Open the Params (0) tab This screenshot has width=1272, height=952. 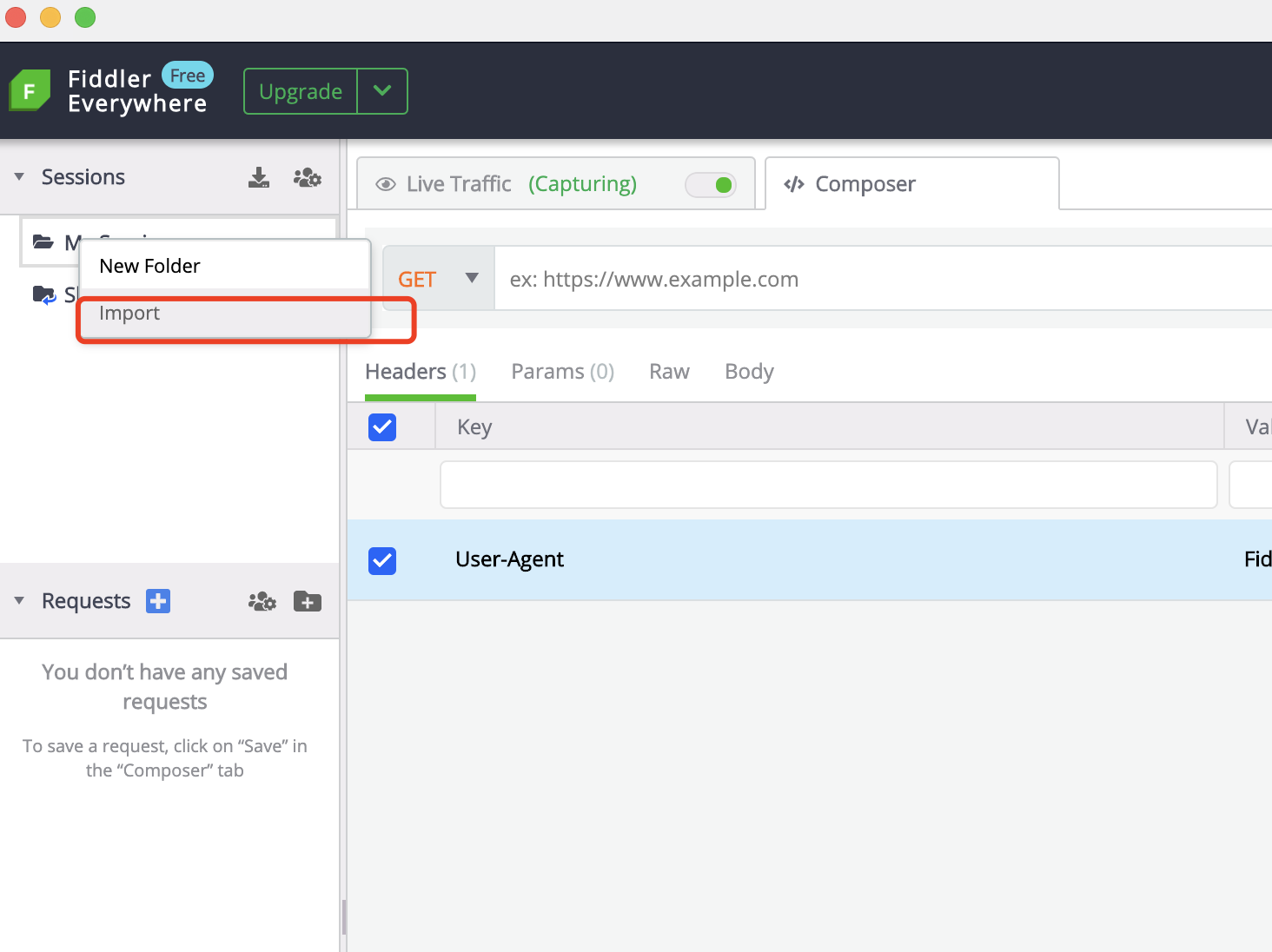(x=563, y=372)
